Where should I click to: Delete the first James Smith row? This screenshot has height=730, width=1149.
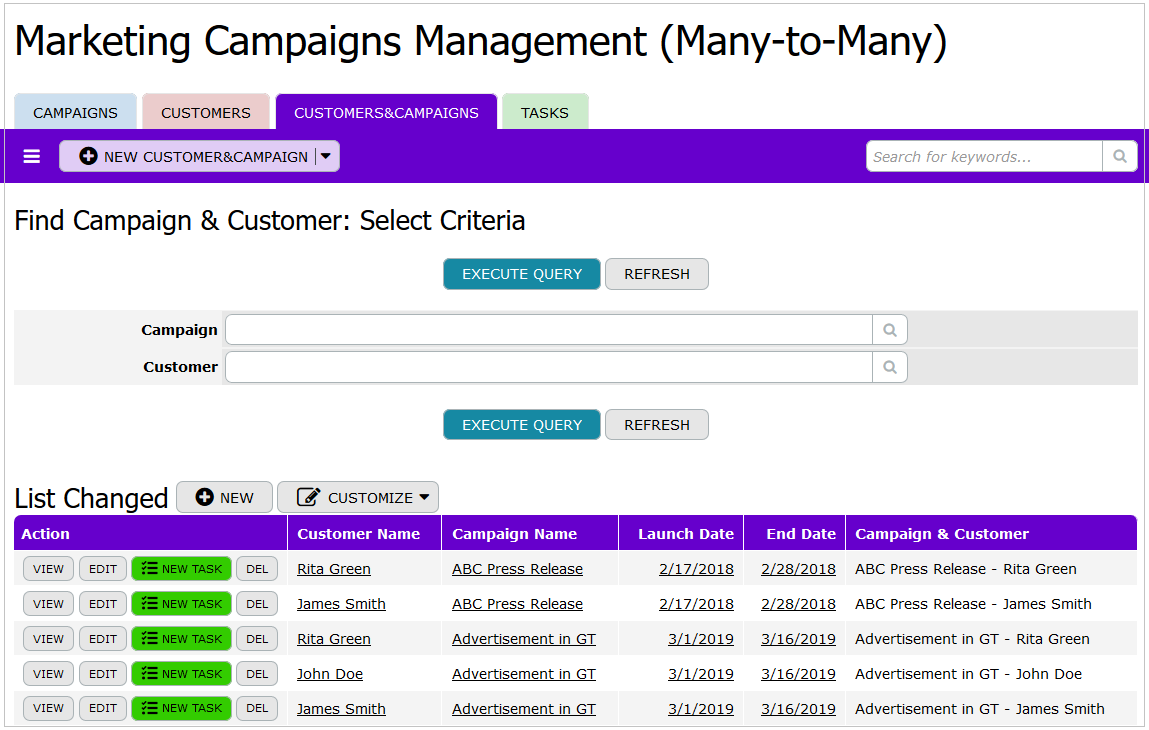point(257,604)
